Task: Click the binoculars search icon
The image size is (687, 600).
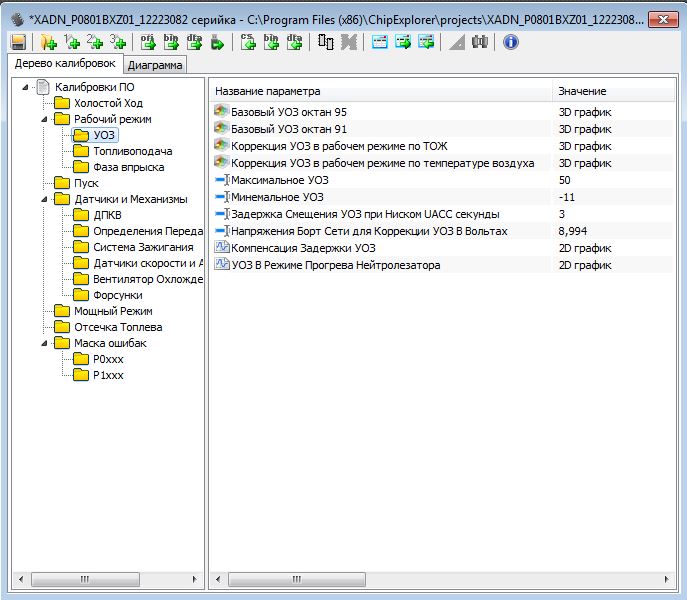Action: [480, 42]
